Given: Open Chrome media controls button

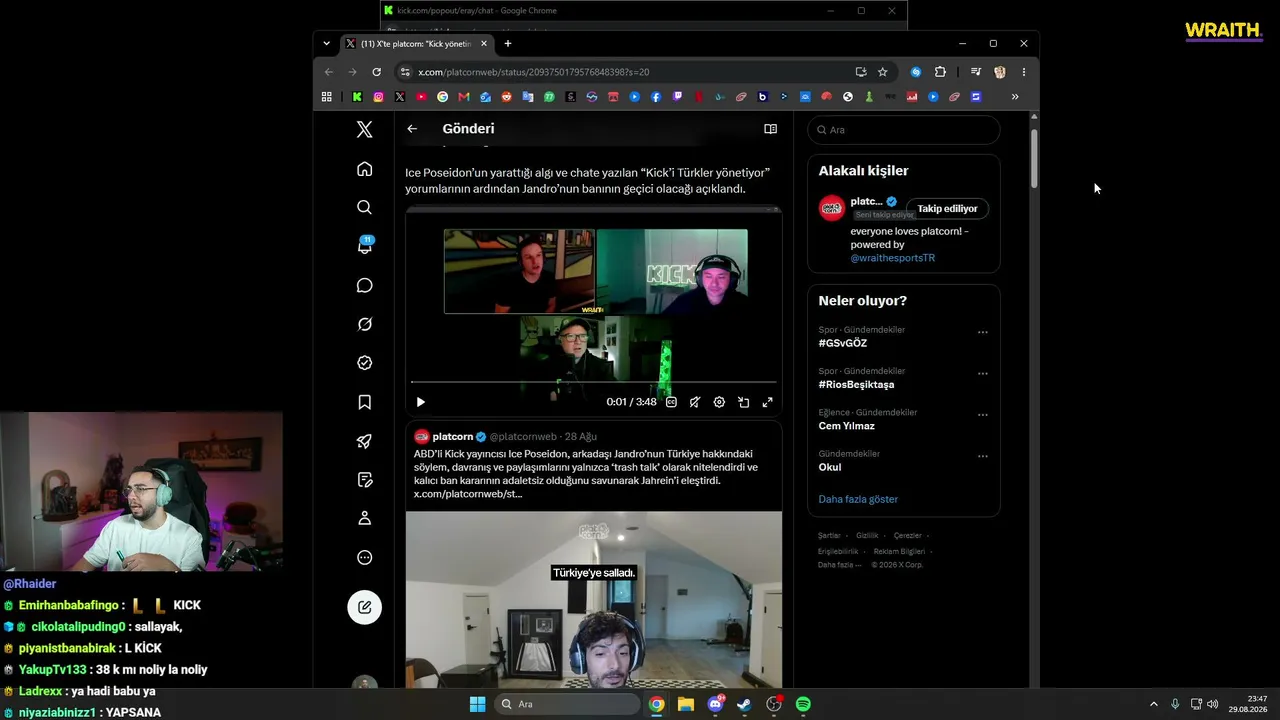Looking at the screenshot, I should pos(975,72).
